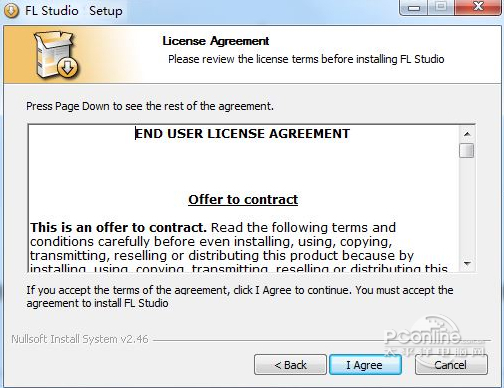
Task: Click the empty scrollbar track below the thumb
Action: pyautogui.click(x=467, y=207)
